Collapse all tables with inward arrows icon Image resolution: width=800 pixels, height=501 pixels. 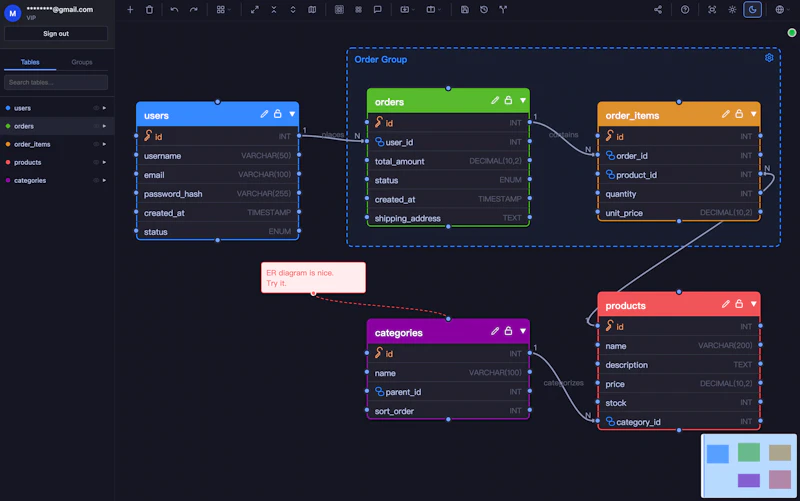[273, 10]
